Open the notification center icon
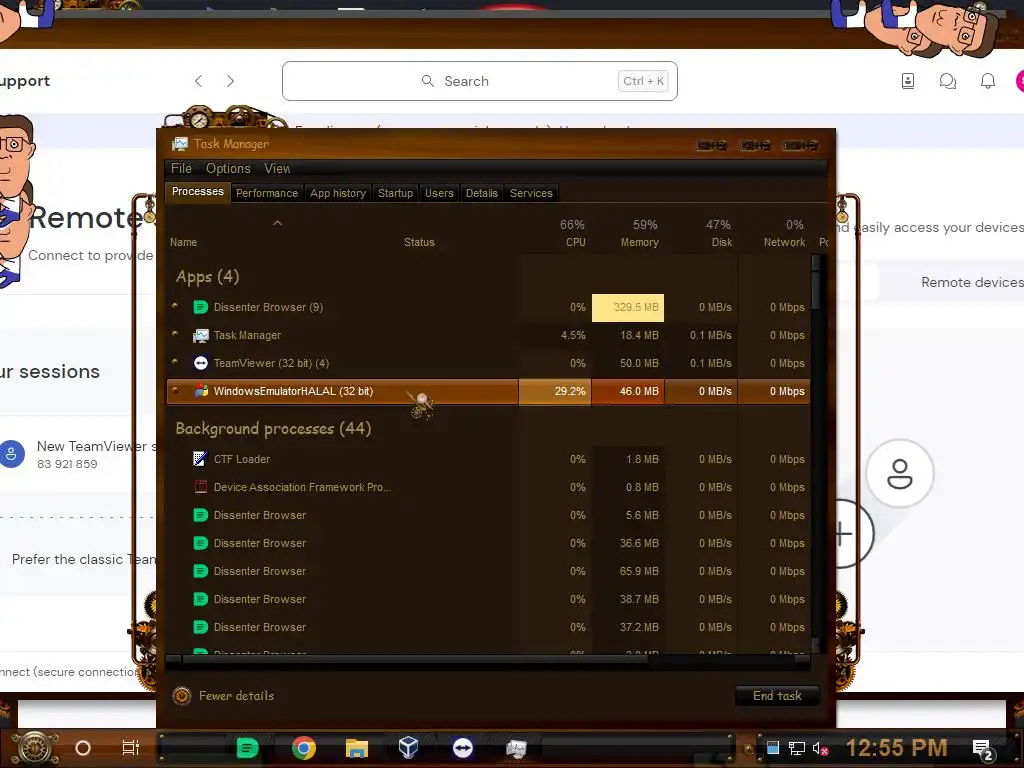The height and width of the screenshot is (768, 1024). (983, 750)
